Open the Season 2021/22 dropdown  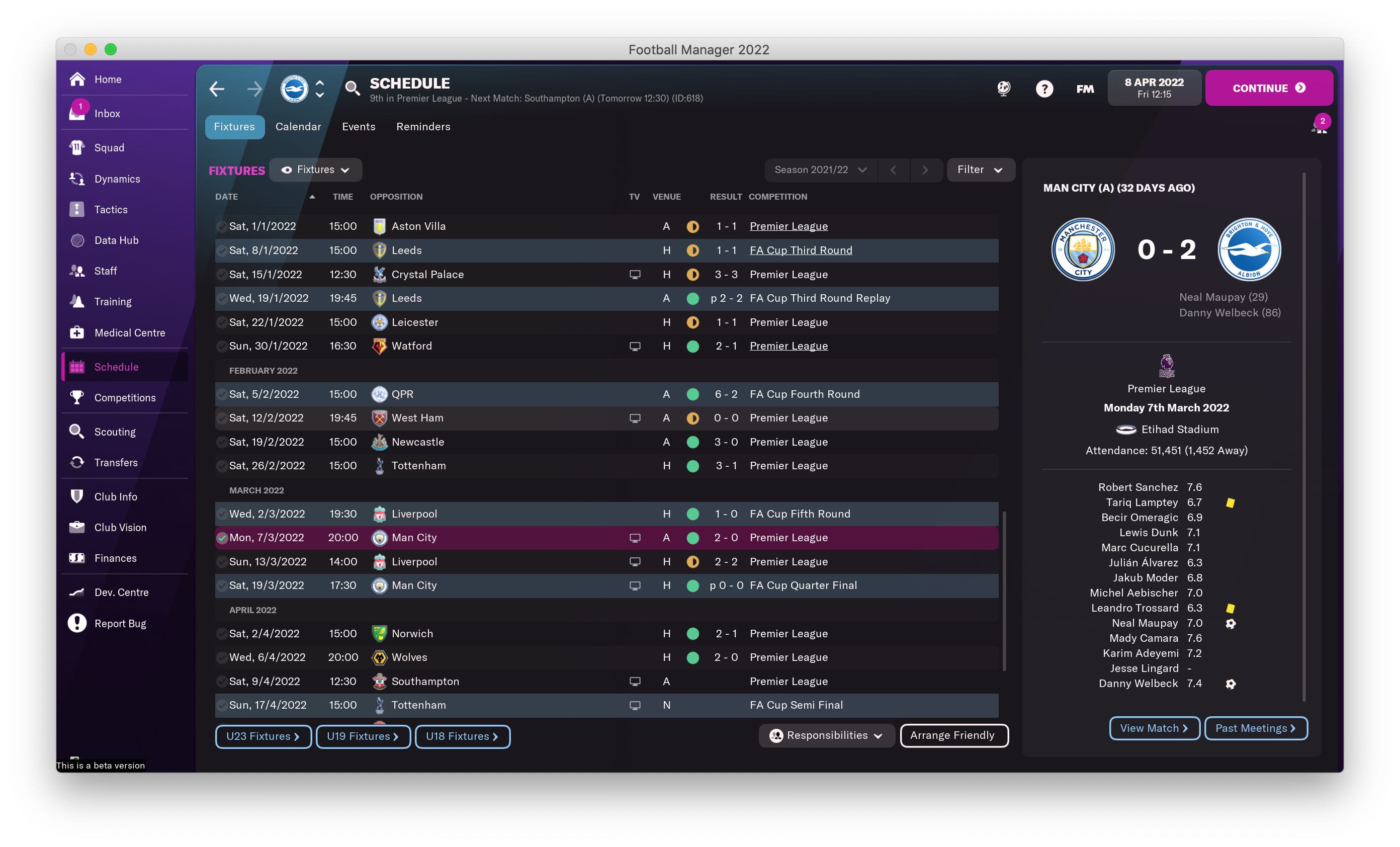821,170
